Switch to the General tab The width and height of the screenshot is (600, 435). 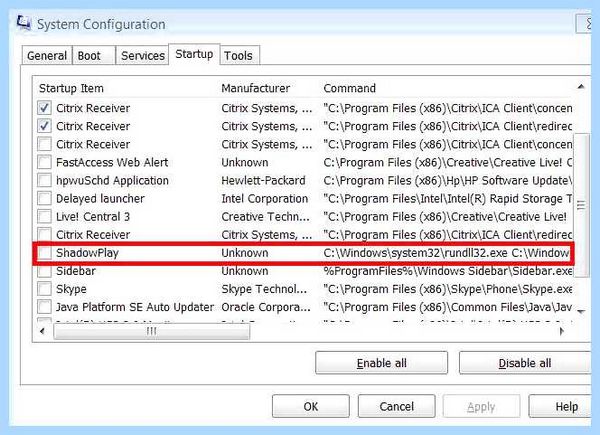[47, 56]
